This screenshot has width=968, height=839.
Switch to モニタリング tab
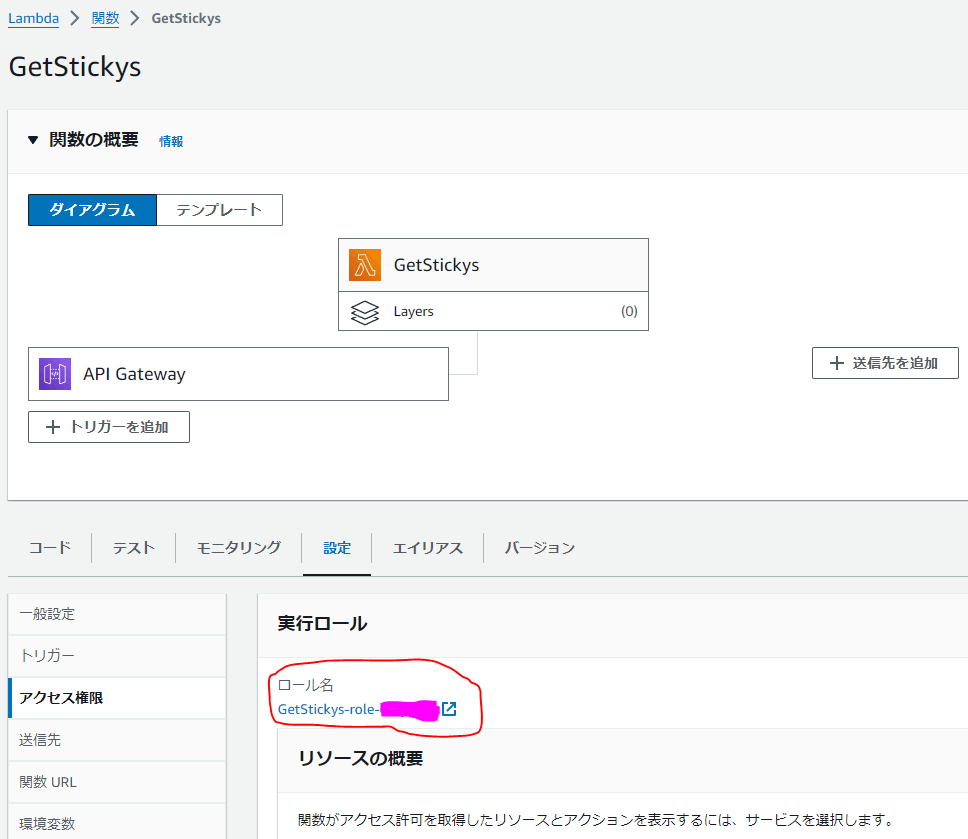click(x=238, y=548)
